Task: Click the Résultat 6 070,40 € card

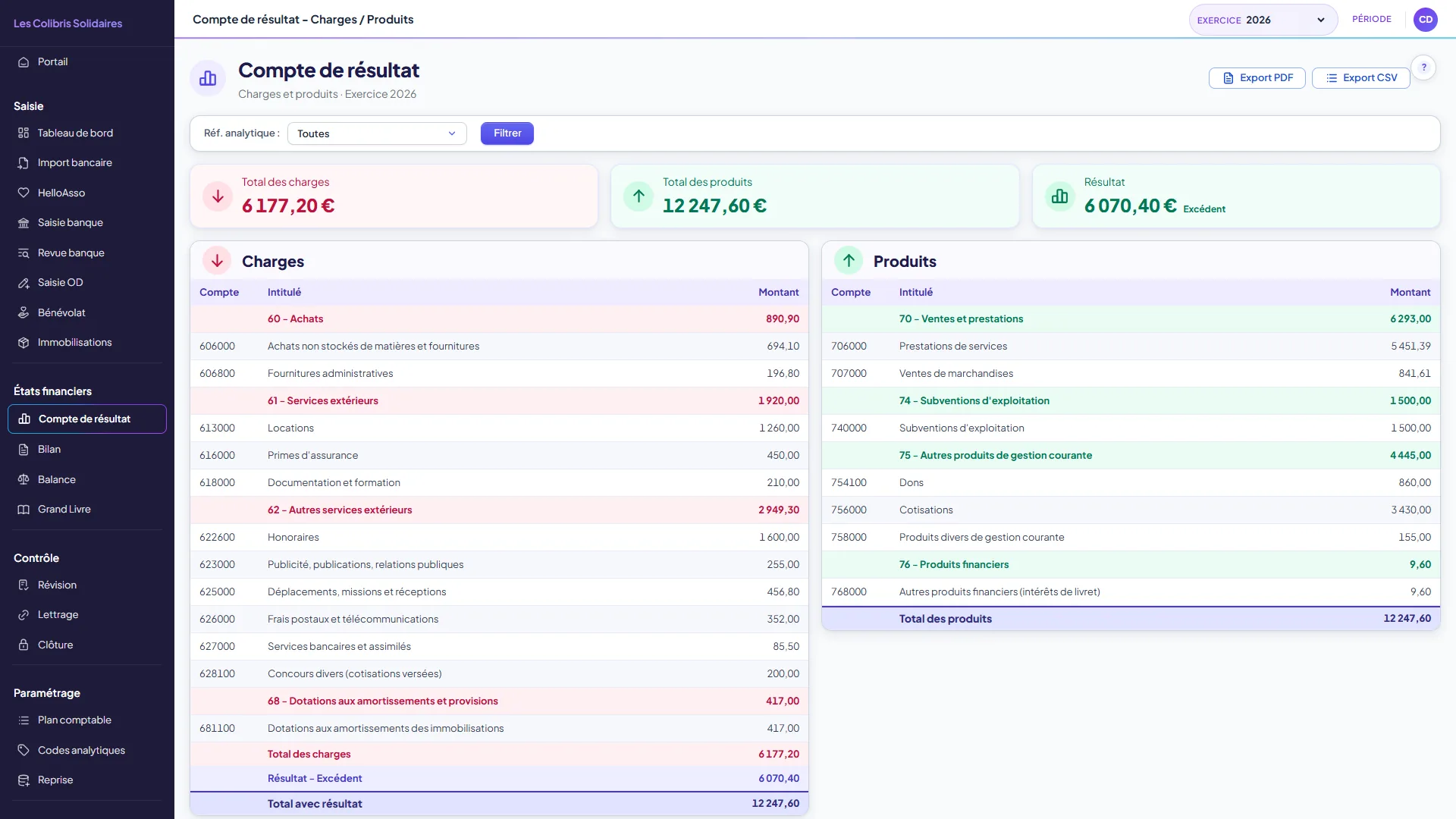Action: pyautogui.click(x=1236, y=196)
